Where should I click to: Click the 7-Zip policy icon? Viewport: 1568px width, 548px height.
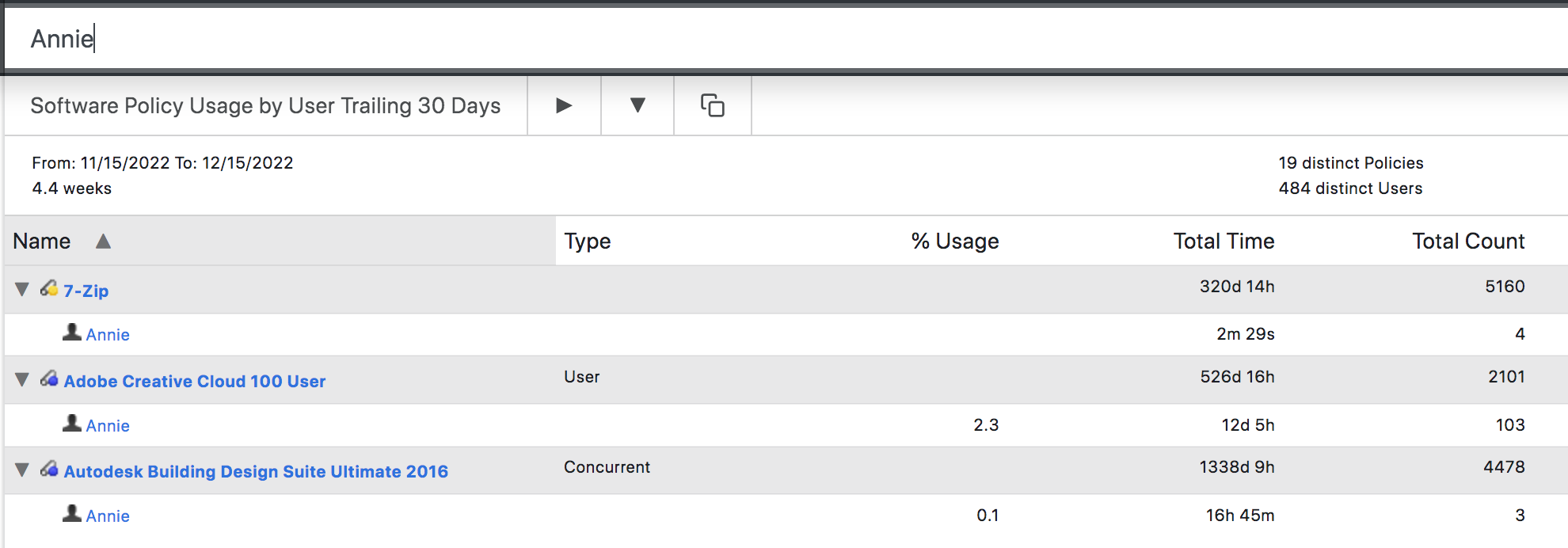tap(49, 288)
